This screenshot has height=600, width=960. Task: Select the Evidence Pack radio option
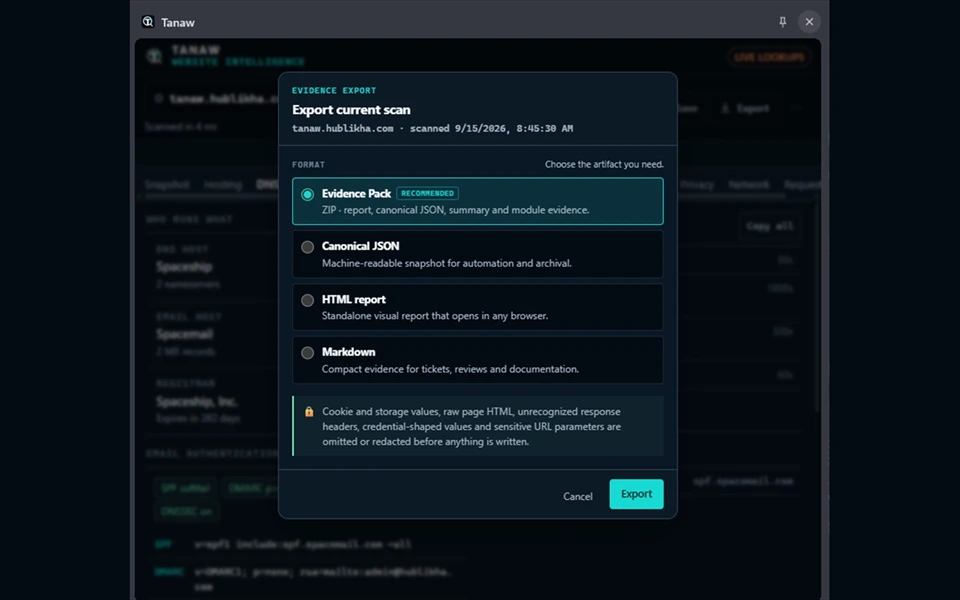click(307, 195)
